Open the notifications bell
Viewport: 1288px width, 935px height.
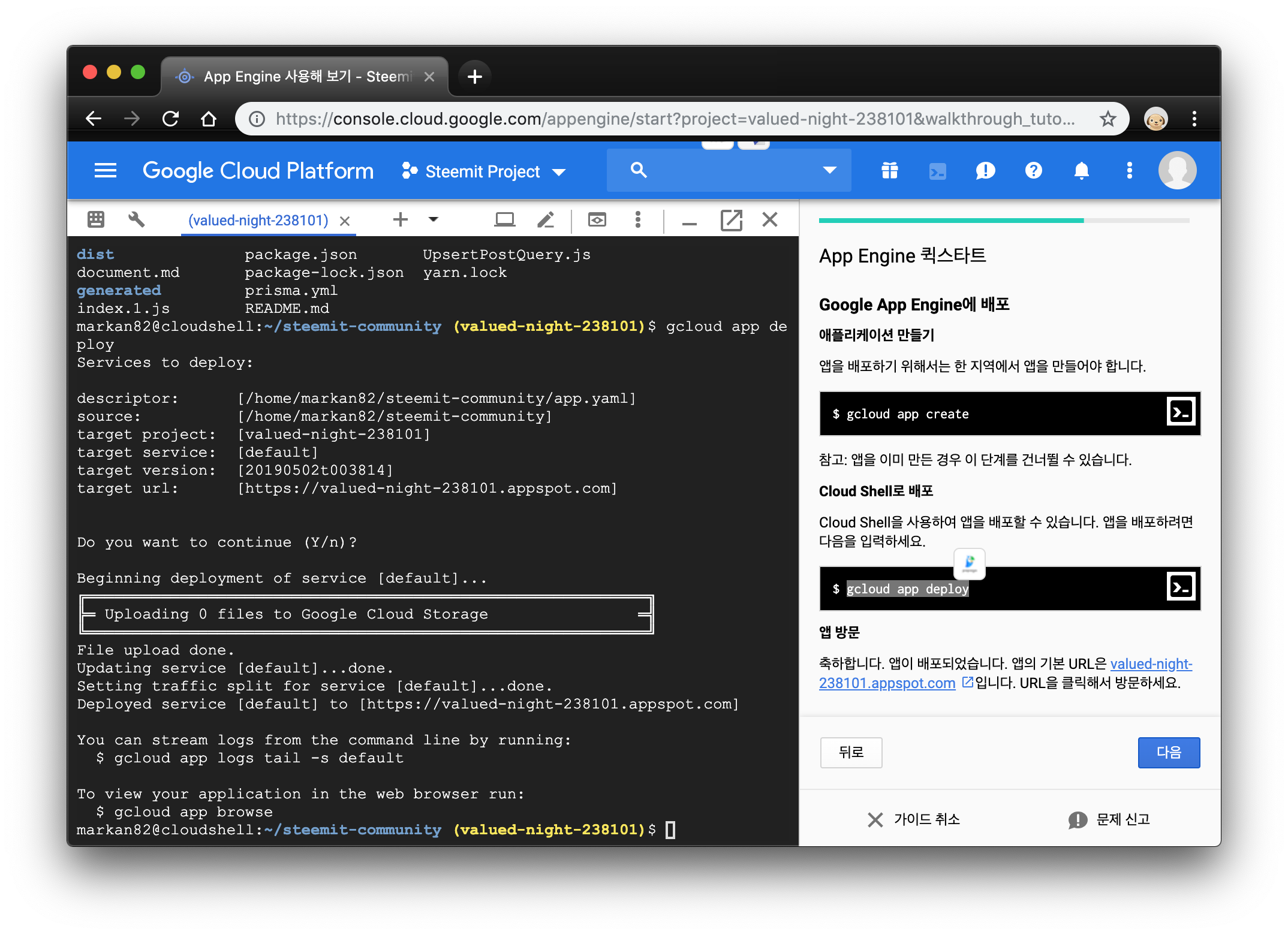click(1081, 171)
